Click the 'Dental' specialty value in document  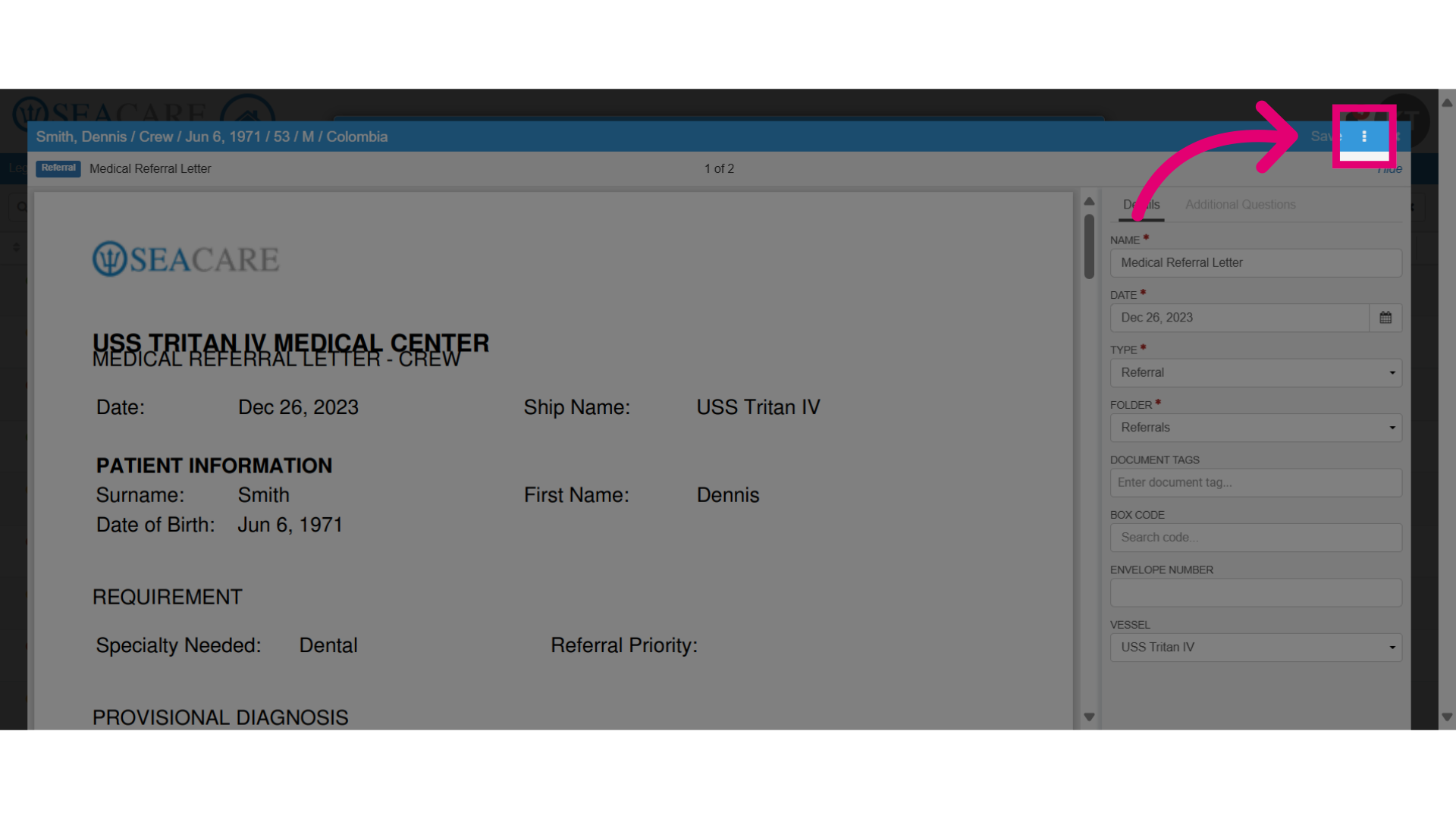coord(328,645)
